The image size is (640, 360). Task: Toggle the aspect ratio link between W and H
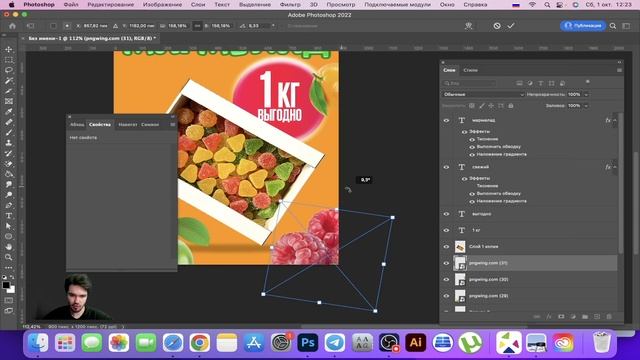point(198,26)
